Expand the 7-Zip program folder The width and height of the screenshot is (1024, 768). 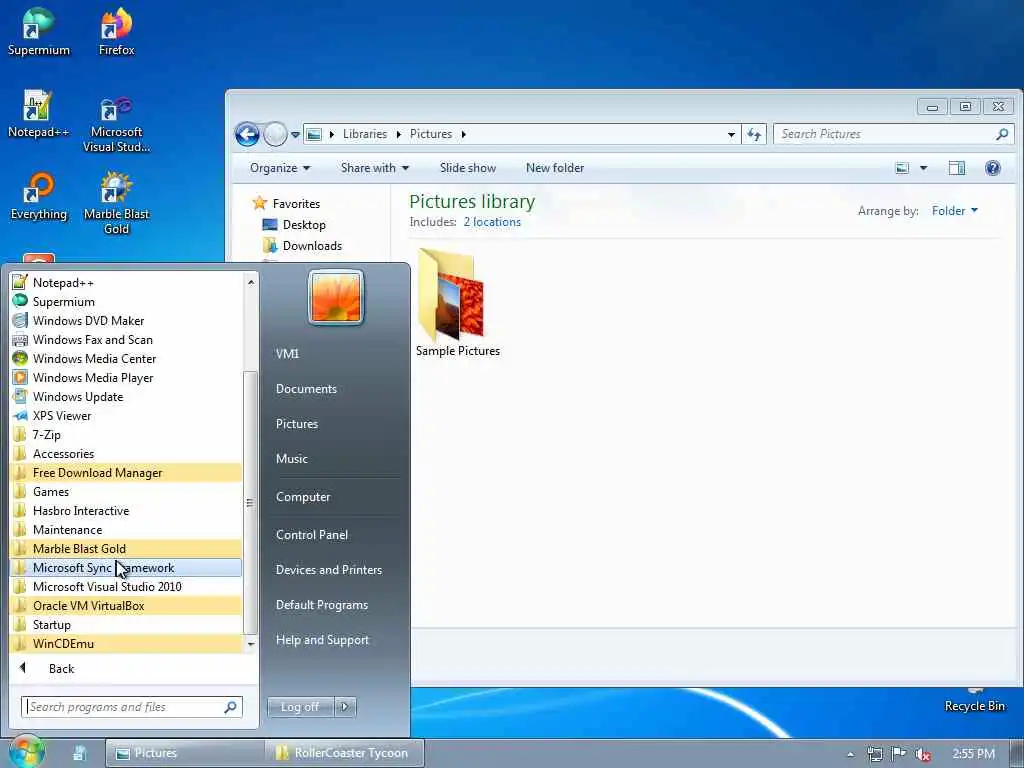[x=126, y=434]
